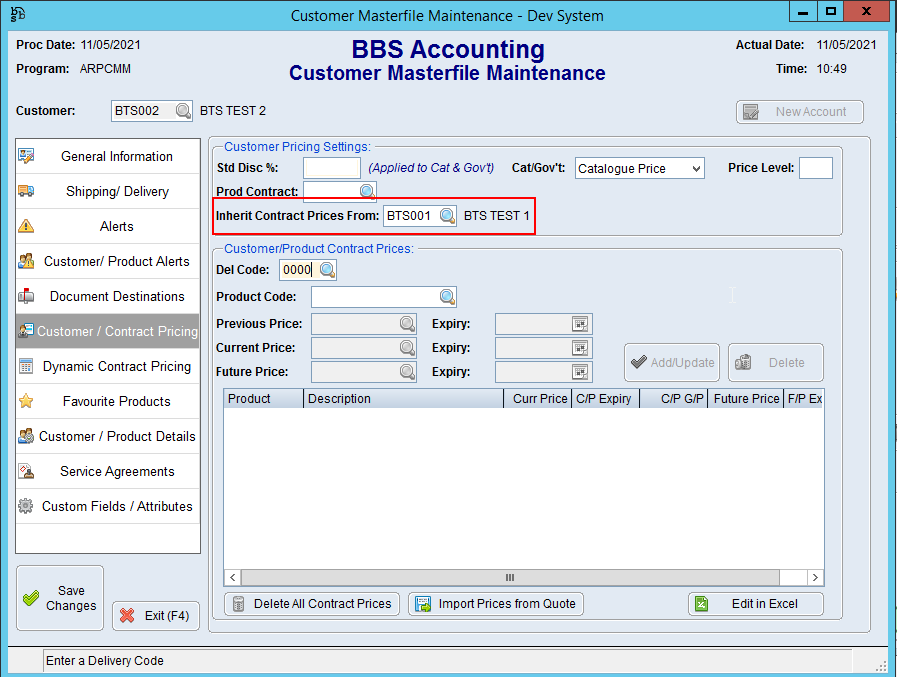Open the Prod Contract search icon
This screenshot has width=897, height=677.
pos(367,191)
